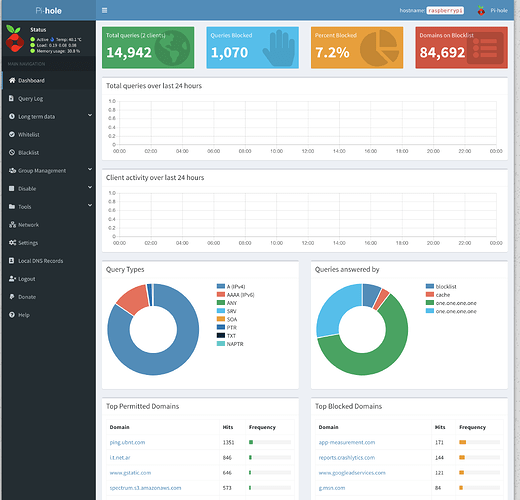The width and height of the screenshot is (520, 500).
Task: Expand the Group Management chevron
Action: point(90,169)
